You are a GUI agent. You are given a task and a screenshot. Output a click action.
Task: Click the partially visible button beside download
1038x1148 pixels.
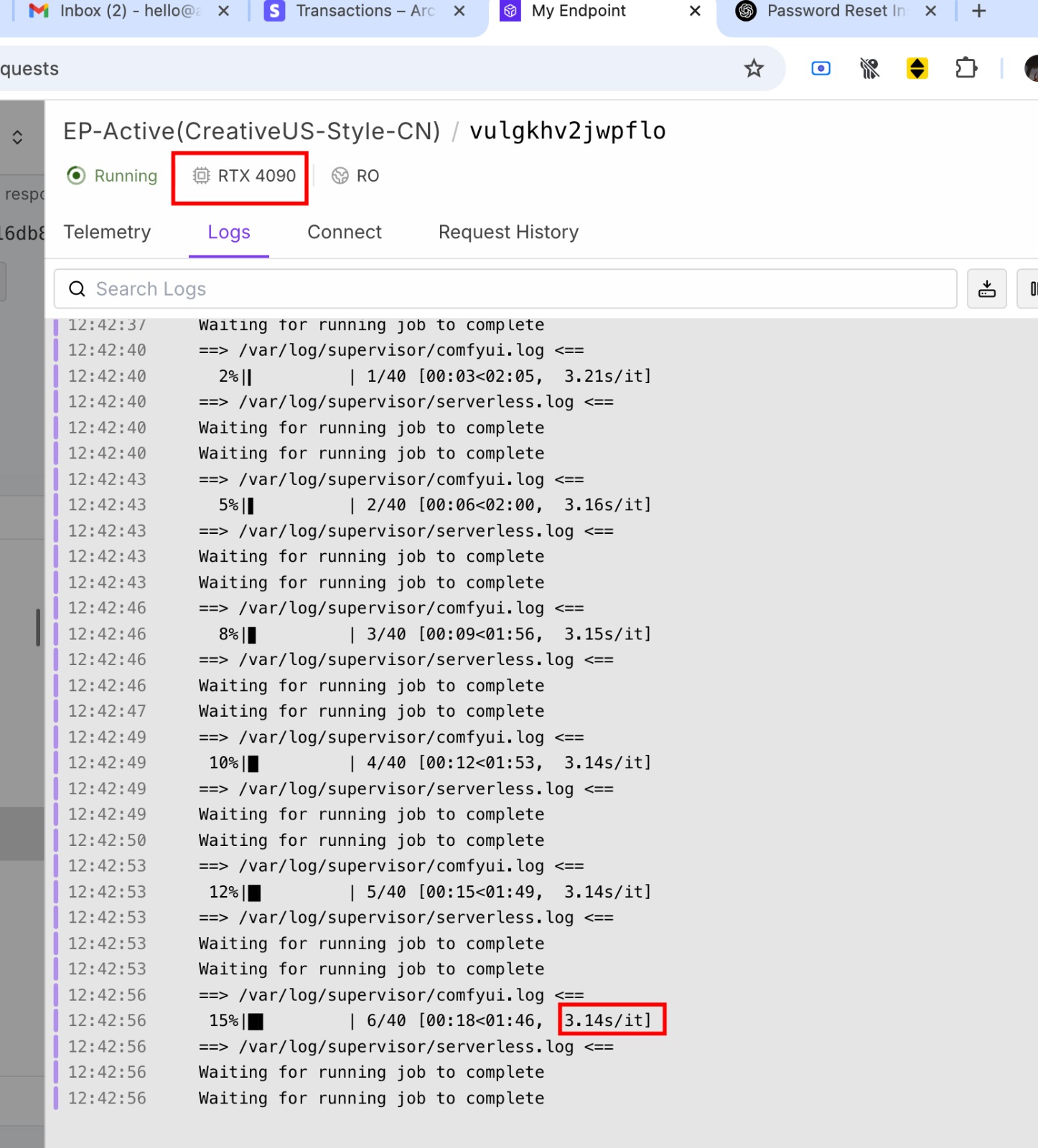pos(1028,289)
